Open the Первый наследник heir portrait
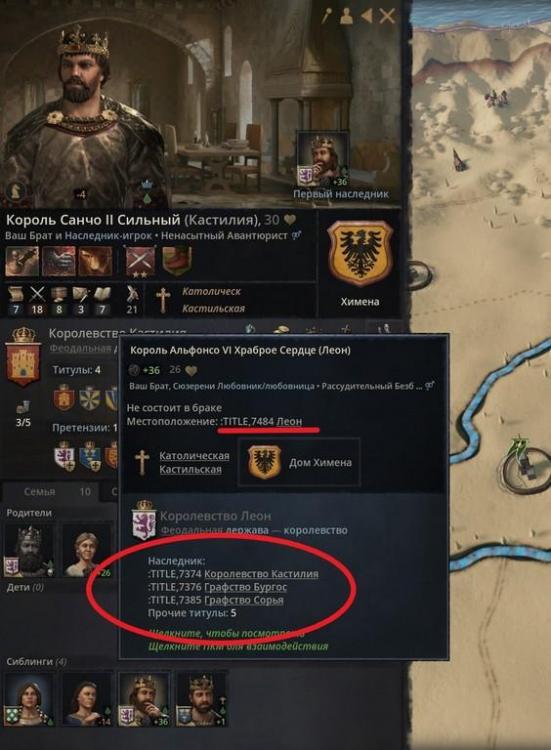551x750 pixels. [x=322, y=160]
